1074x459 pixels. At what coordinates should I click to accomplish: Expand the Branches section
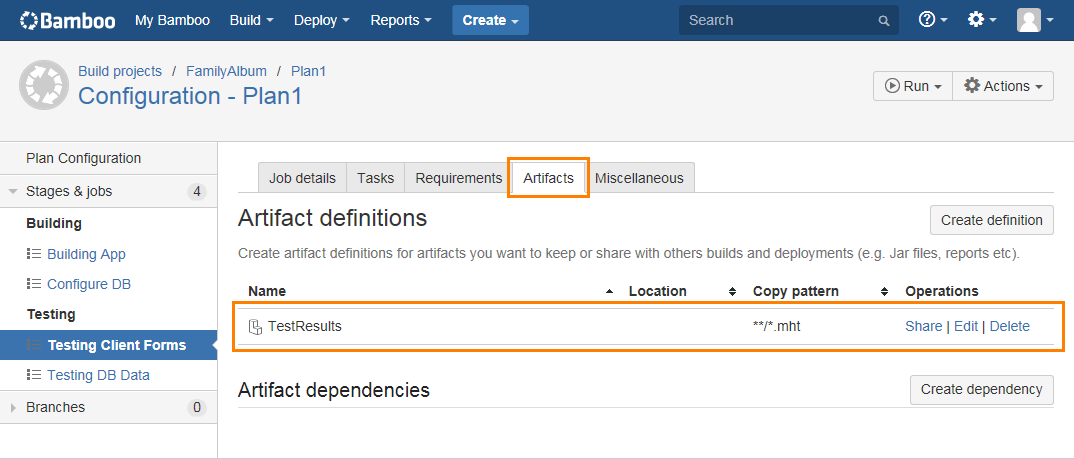tap(14, 407)
